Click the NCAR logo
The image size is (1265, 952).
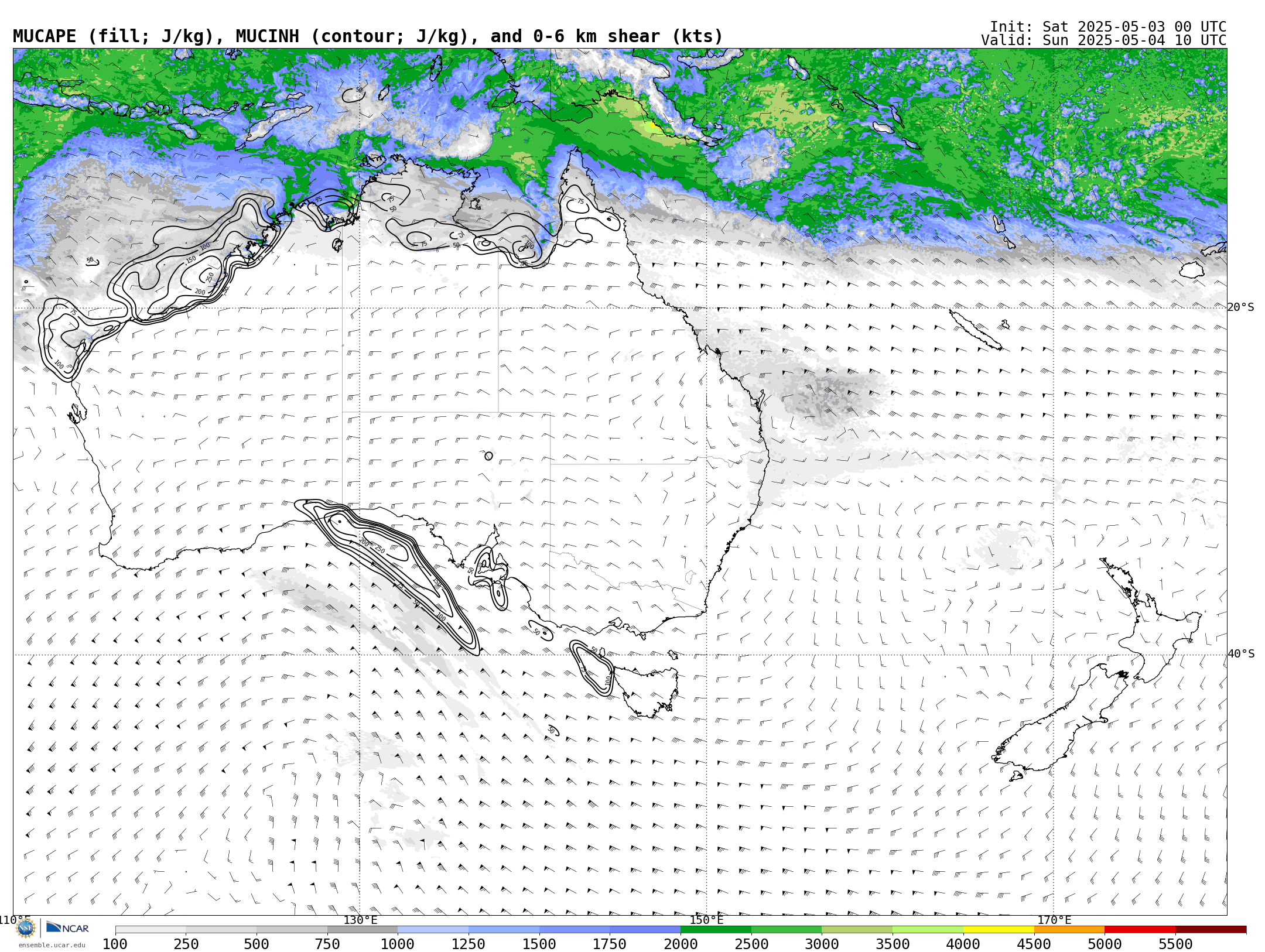(67, 928)
